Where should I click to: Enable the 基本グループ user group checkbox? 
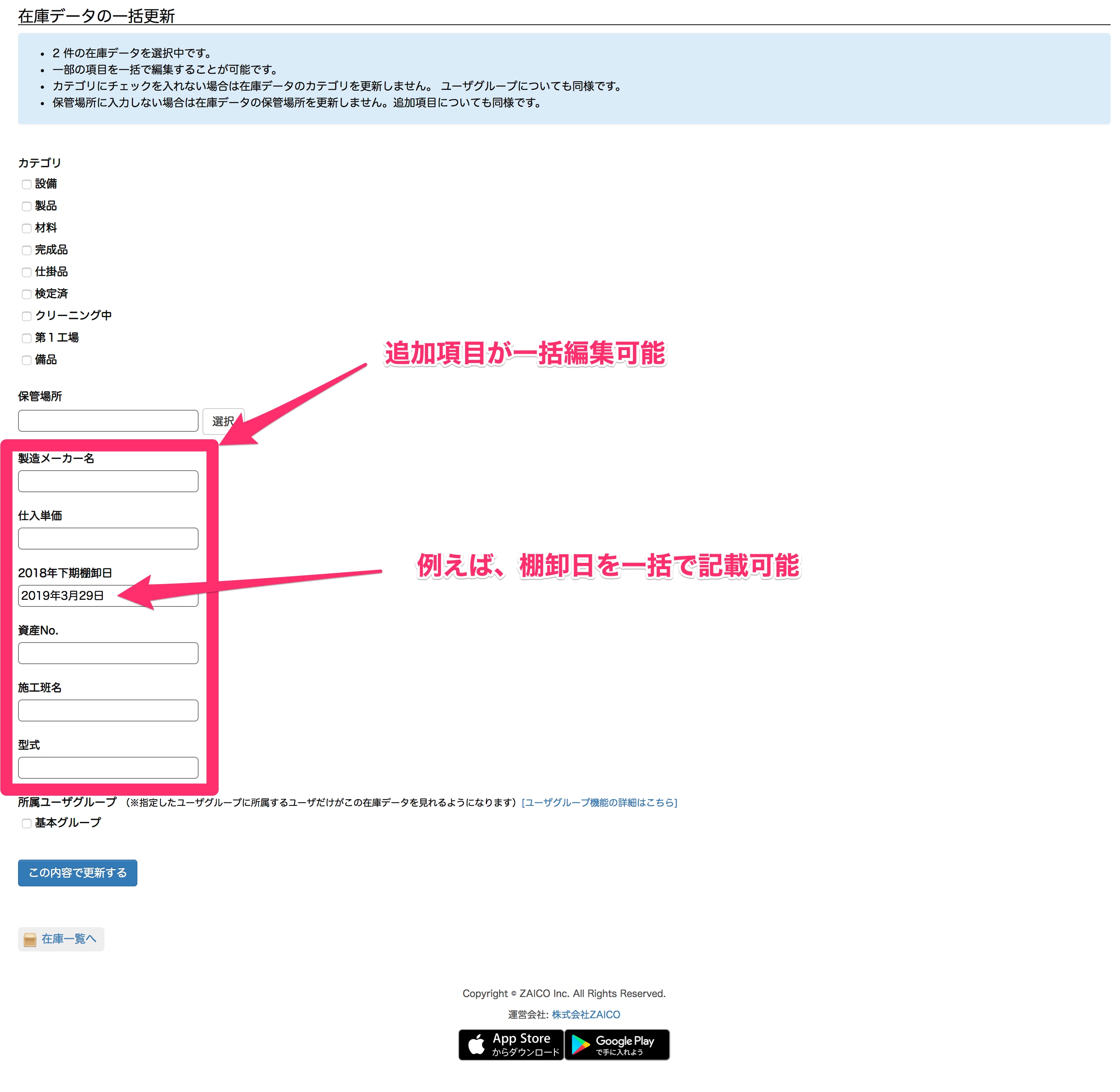(x=26, y=823)
